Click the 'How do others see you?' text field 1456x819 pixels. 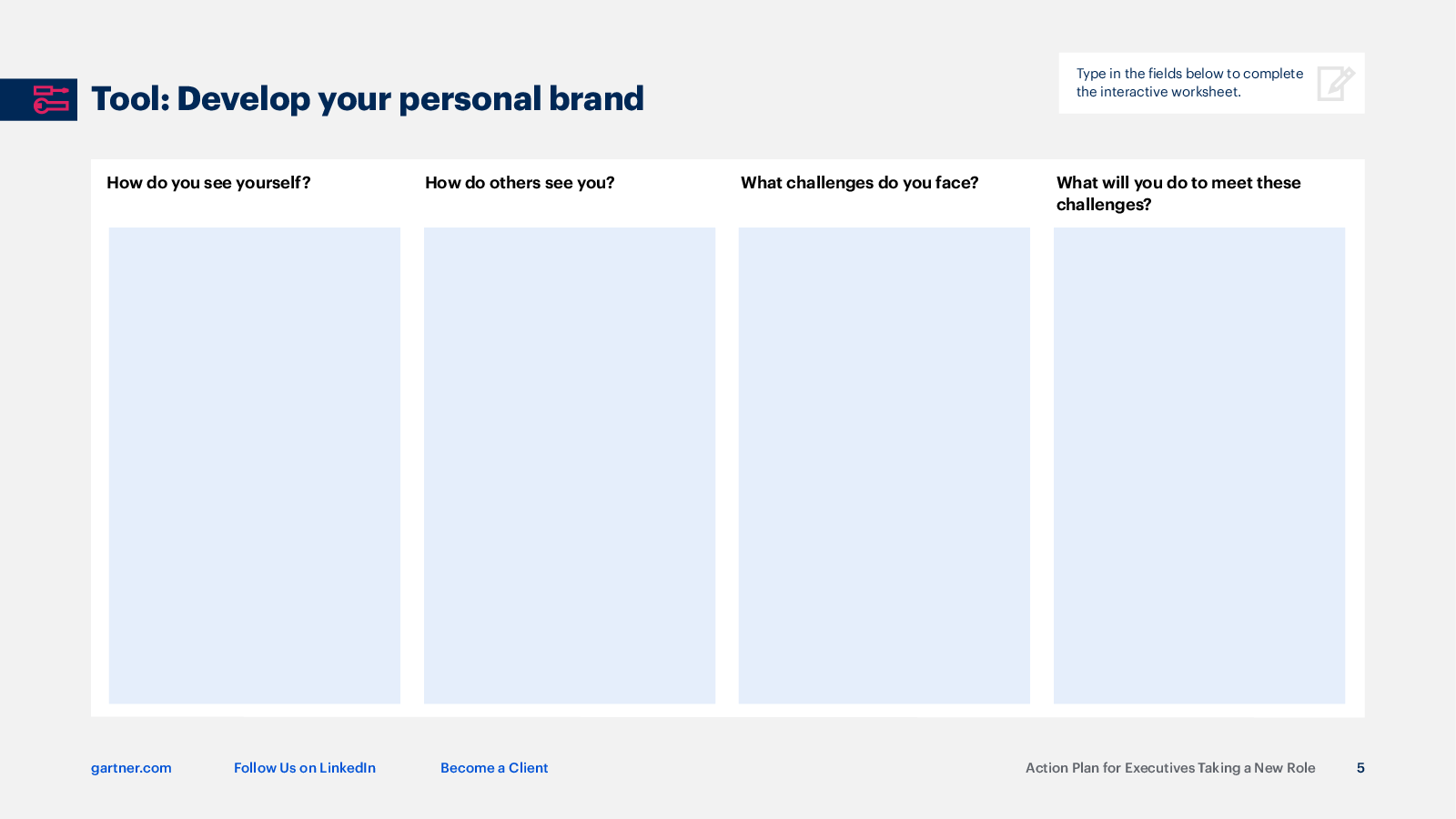pyautogui.click(x=570, y=465)
